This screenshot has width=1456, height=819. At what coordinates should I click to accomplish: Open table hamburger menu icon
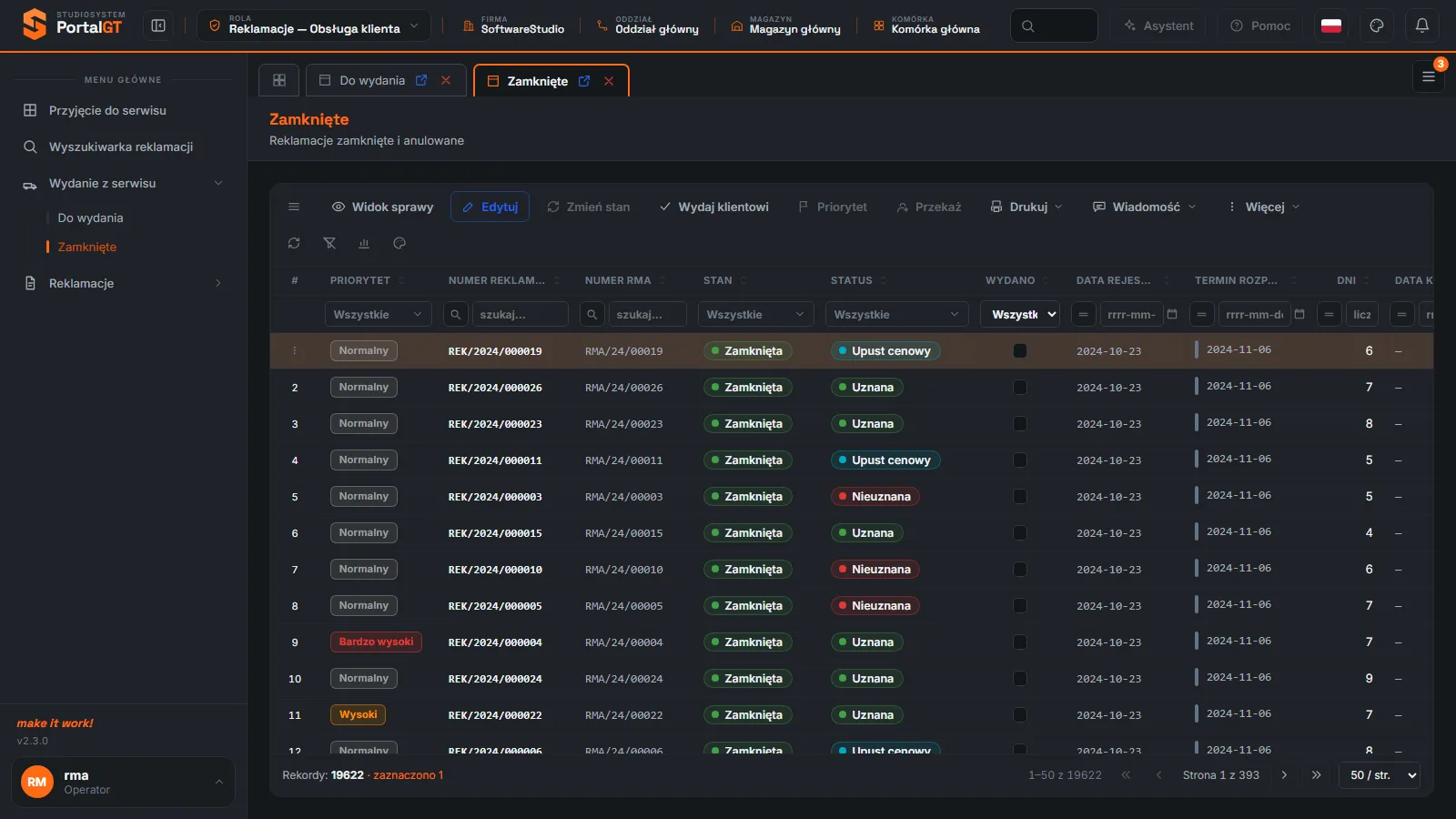(x=294, y=207)
